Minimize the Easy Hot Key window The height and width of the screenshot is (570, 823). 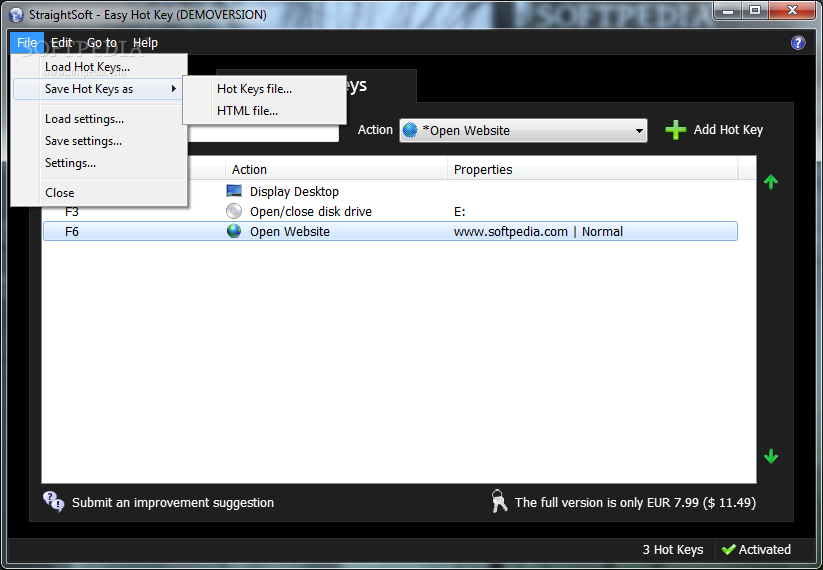click(729, 10)
